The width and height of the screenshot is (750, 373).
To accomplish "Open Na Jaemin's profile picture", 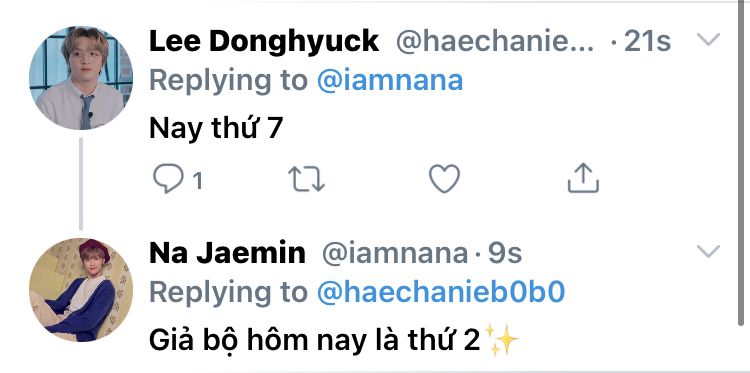I will click(x=80, y=290).
